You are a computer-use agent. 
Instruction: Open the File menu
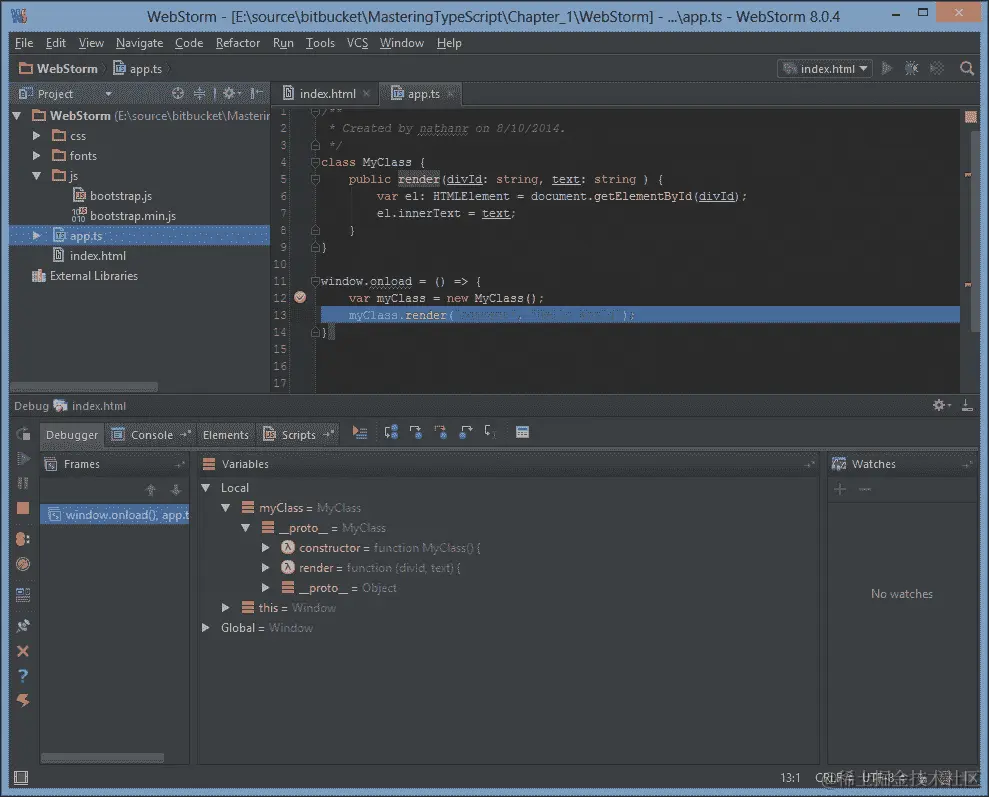click(23, 43)
